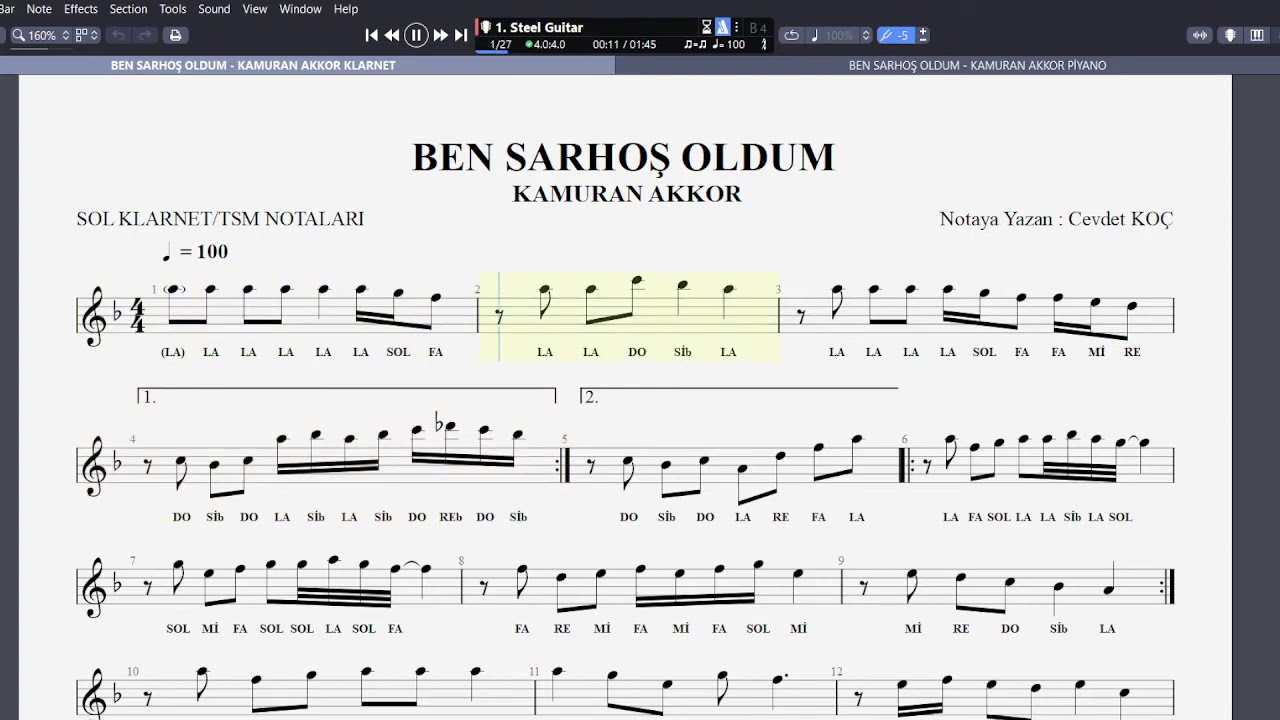Toggle loop playback
Viewport: 1280px width, 720px height.
coord(791,35)
